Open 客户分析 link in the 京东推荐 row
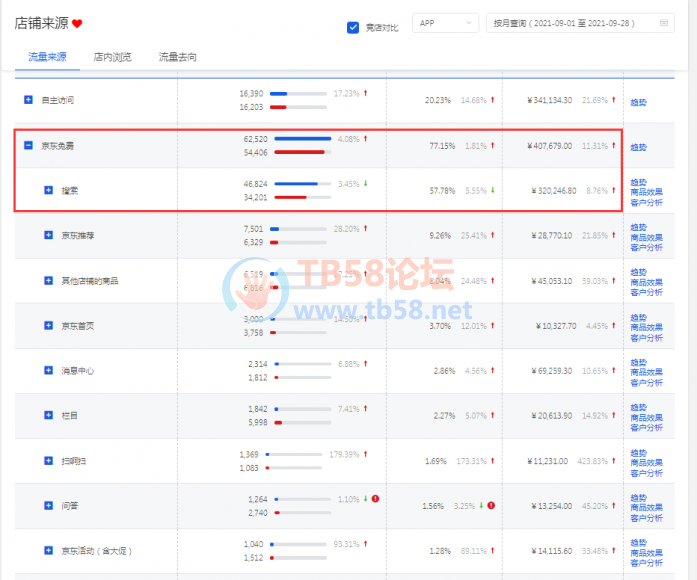 (x=646, y=247)
